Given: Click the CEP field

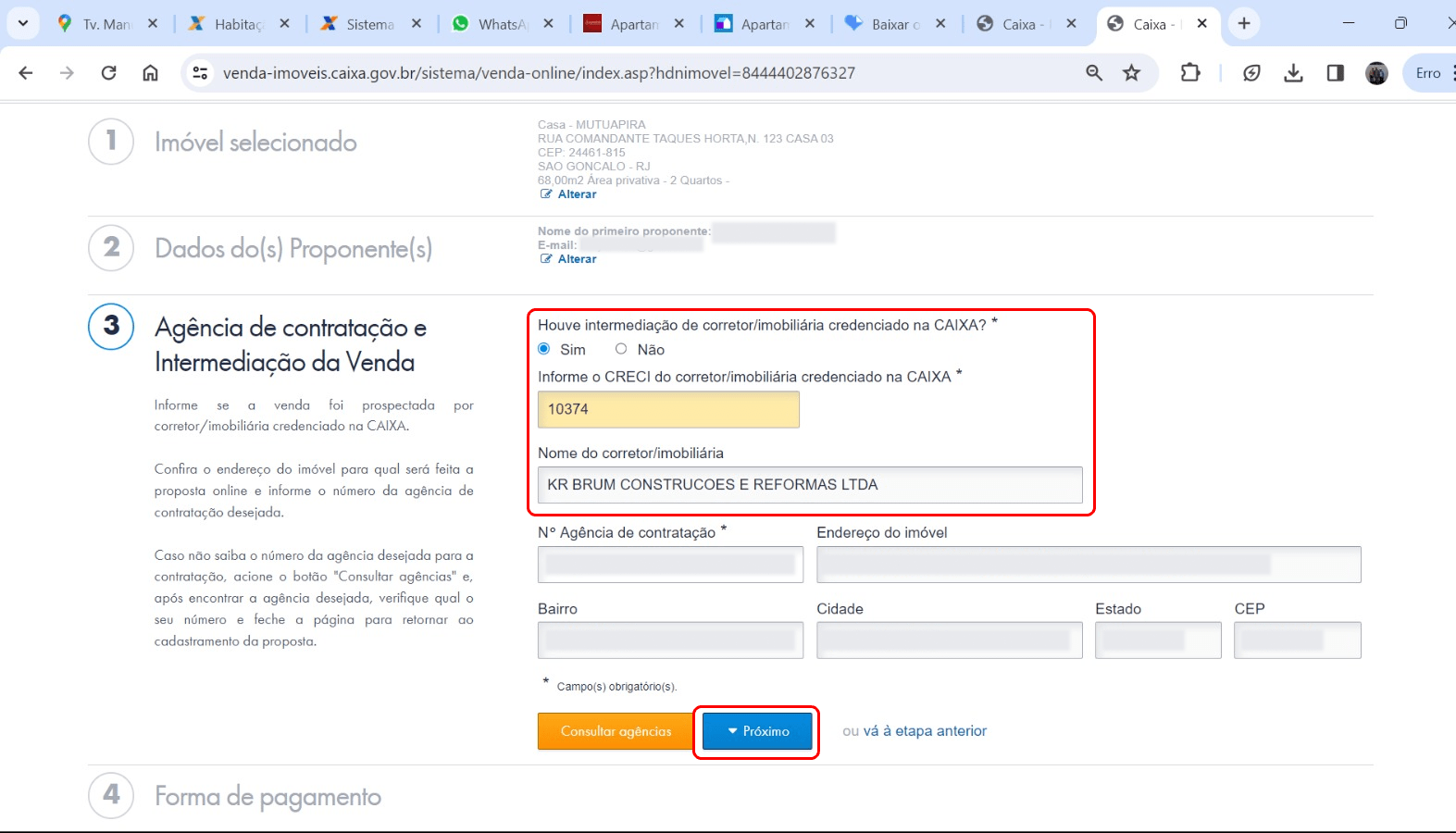Looking at the screenshot, I should (x=1298, y=640).
